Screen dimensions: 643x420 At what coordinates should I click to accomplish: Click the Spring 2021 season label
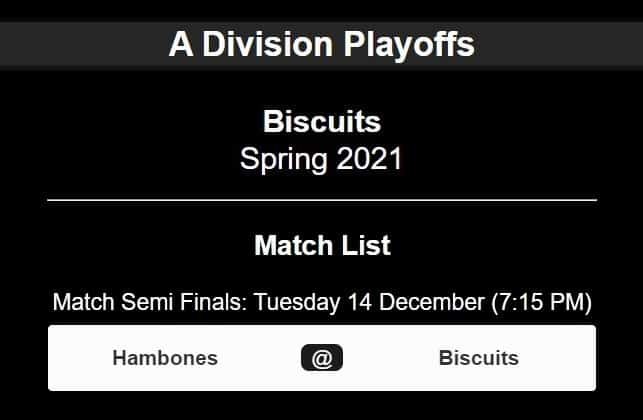click(x=321, y=159)
